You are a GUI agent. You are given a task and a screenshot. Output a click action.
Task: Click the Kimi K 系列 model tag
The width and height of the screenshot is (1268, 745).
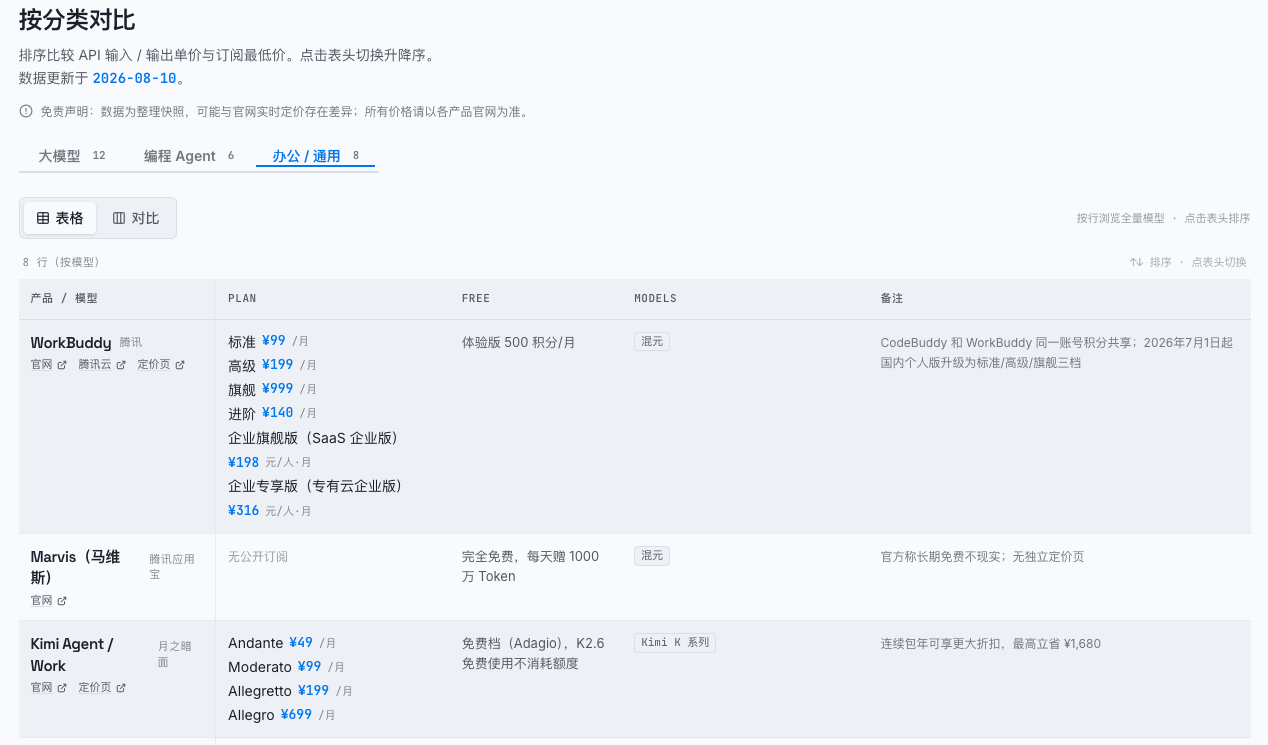click(675, 642)
